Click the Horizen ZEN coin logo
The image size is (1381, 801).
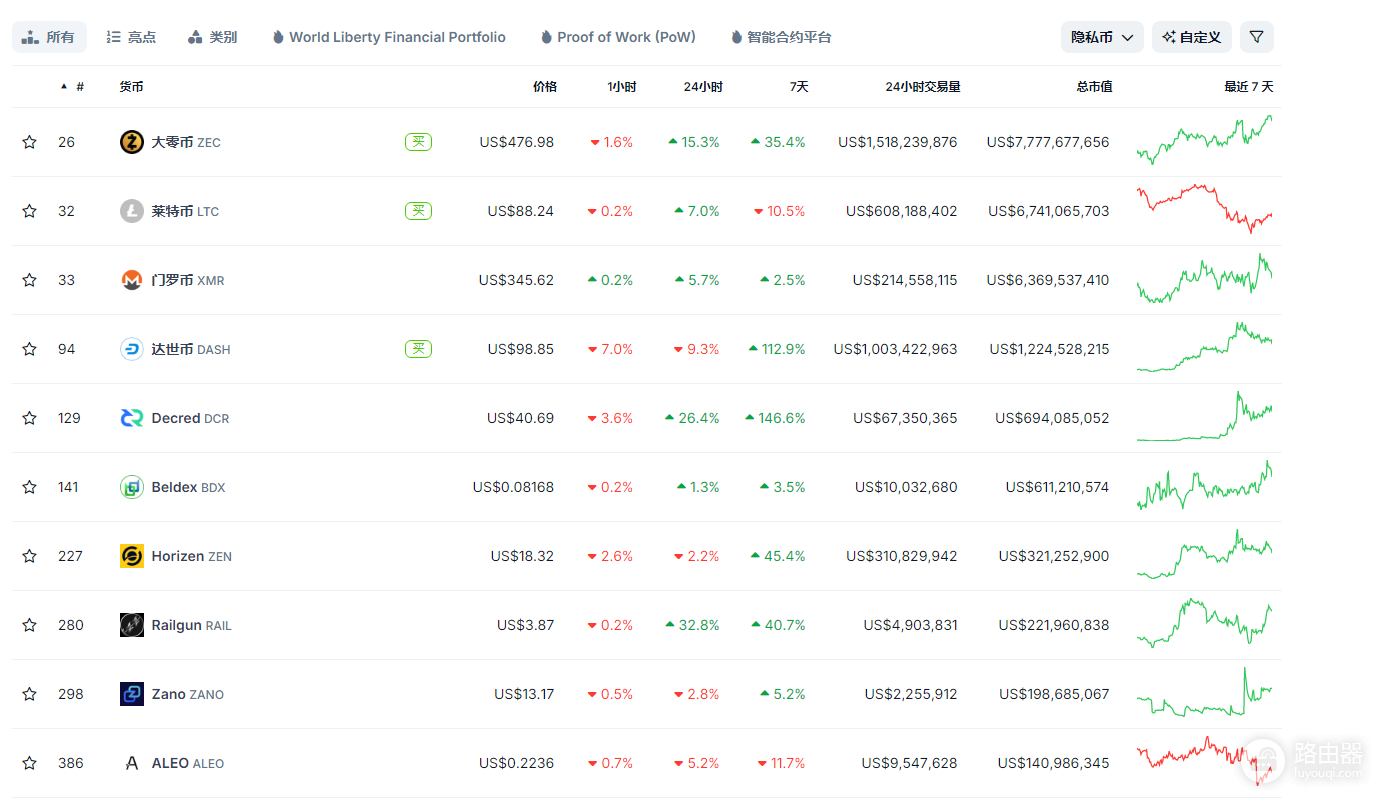(x=131, y=556)
